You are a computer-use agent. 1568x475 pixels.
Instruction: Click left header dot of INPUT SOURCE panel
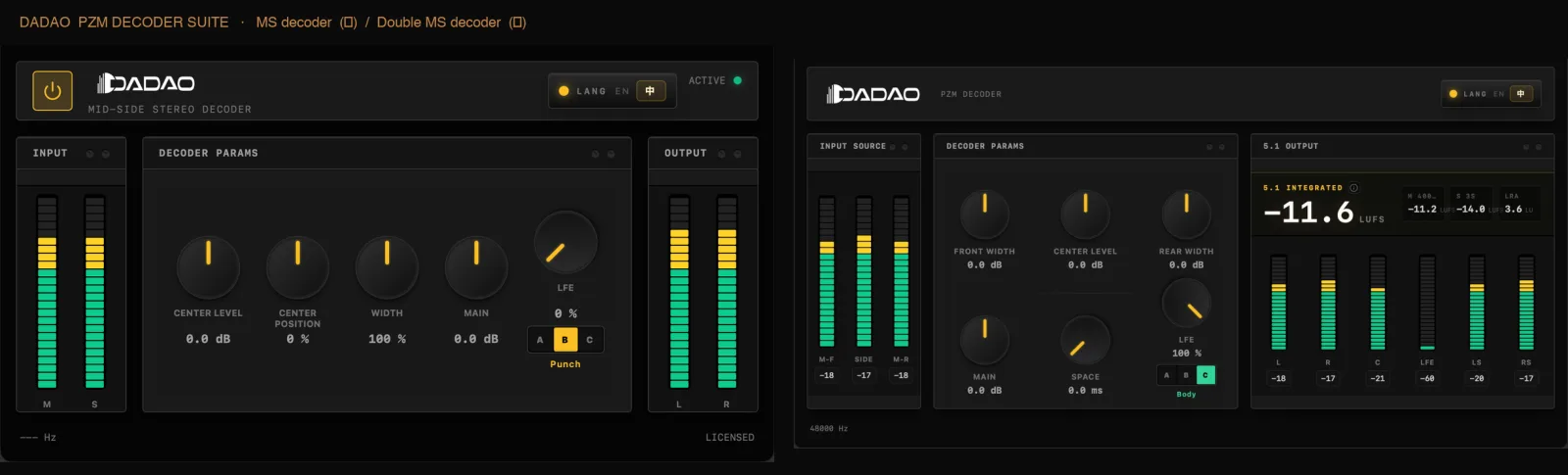pos(892,147)
